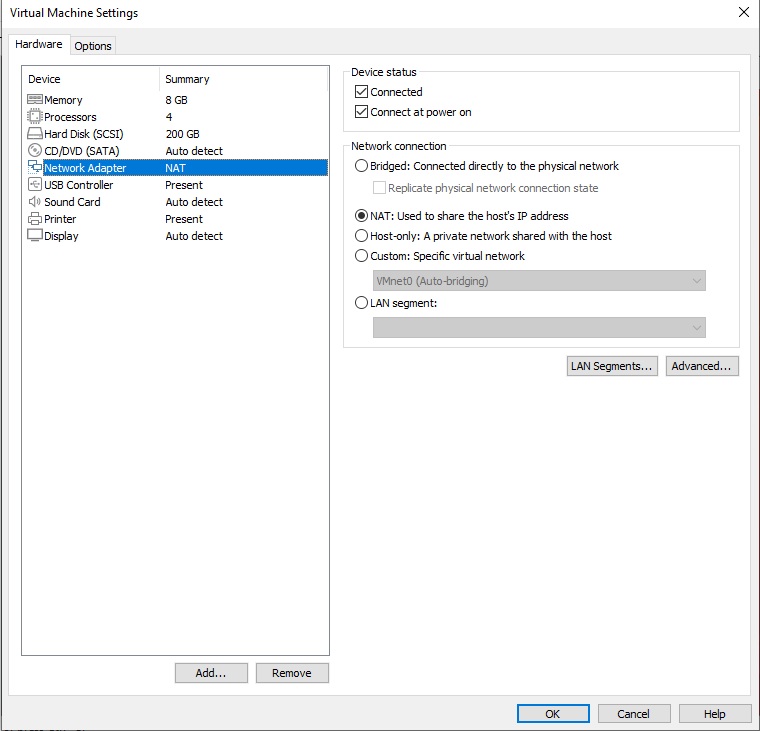Add a new hardware device
760x731 pixels.
[x=211, y=673]
